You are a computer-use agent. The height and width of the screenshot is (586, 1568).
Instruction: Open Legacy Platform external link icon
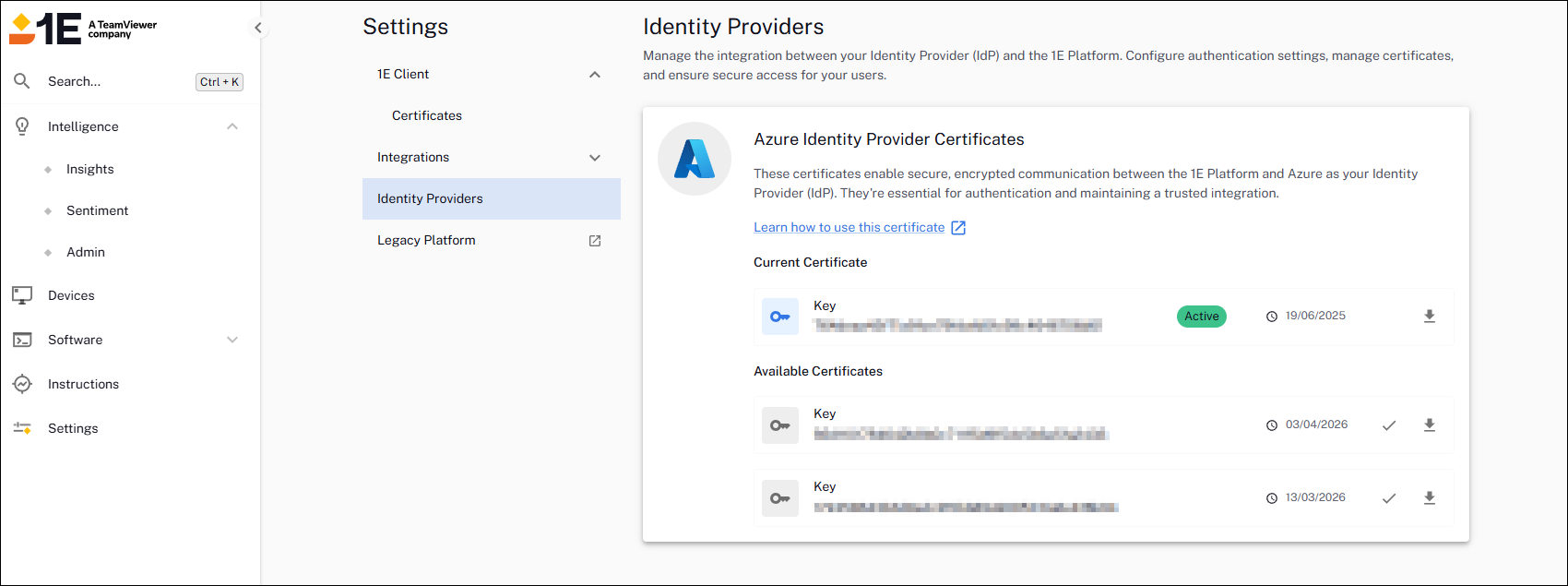tap(595, 241)
